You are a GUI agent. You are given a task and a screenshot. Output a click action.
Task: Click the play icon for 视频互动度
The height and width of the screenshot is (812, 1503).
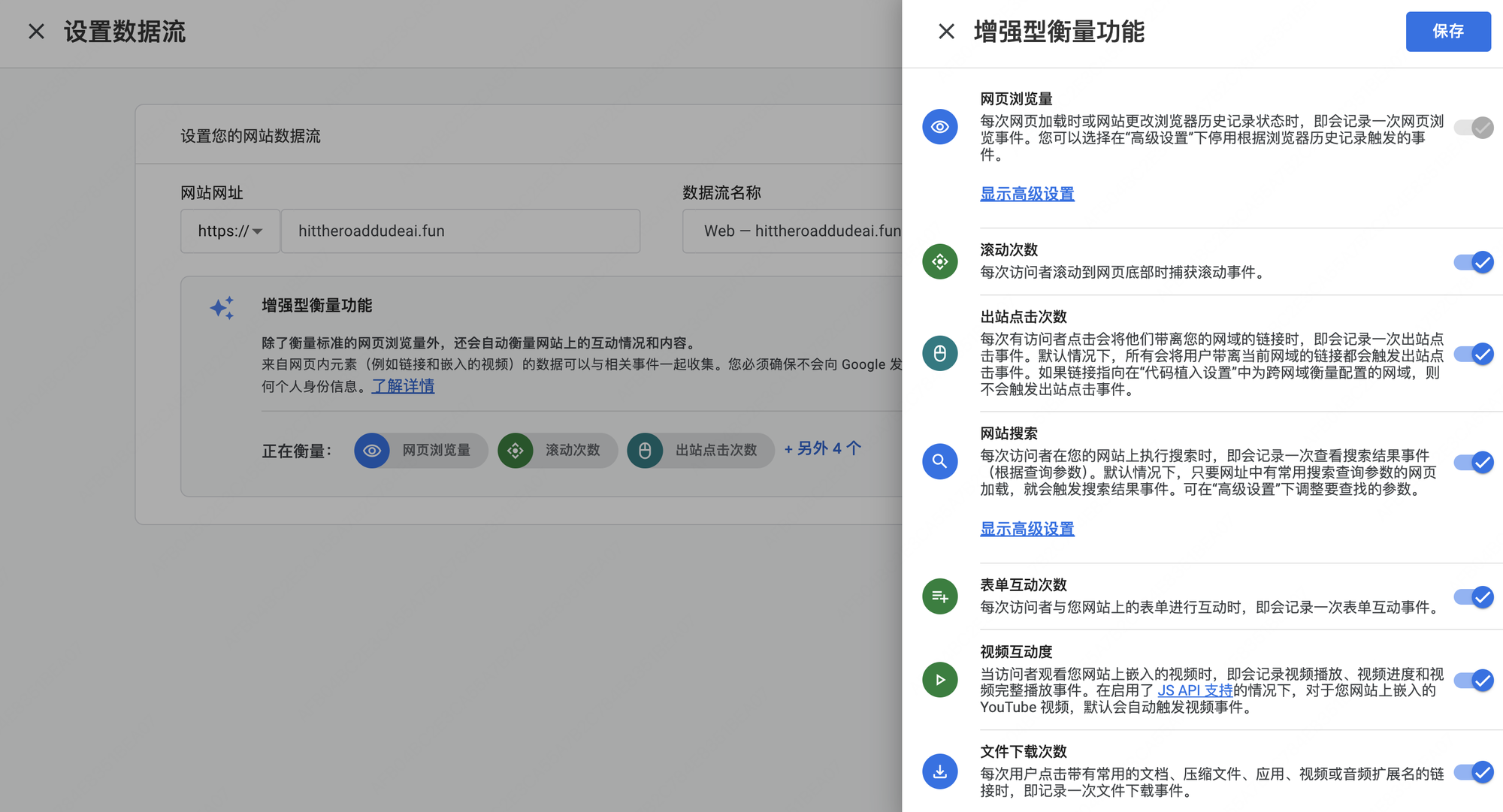pos(939,680)
